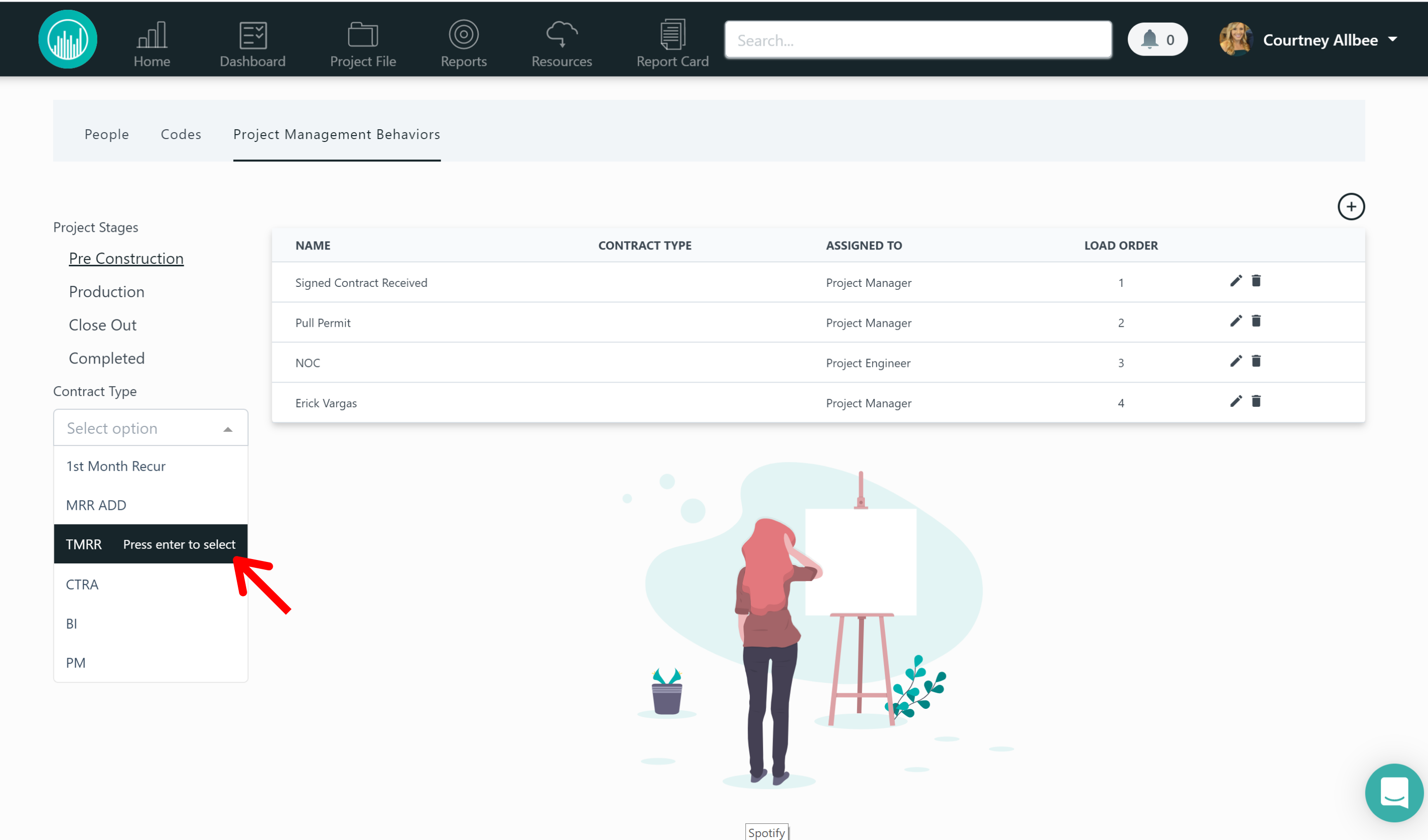The width and height of the screenshot is (1428, 840).
Task: Edit the Erick Vargas row
Action: pyautogui.click(x=1236, y=402)
